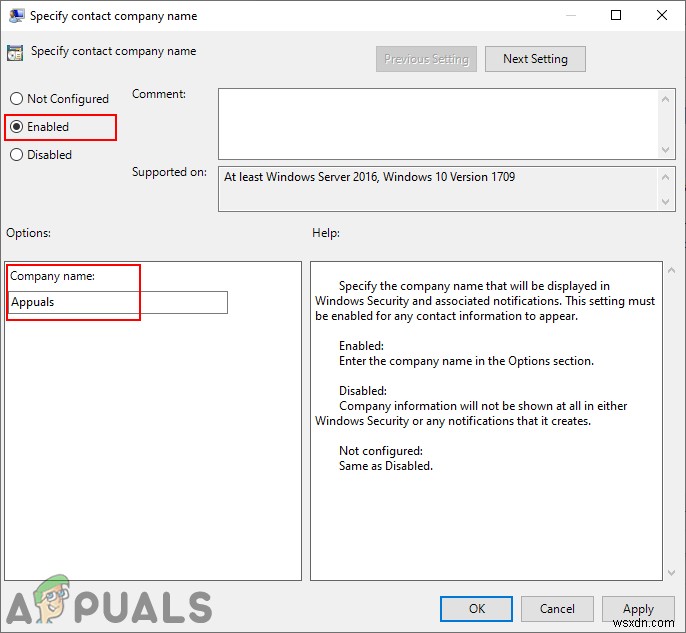The width and height of the screenshot is (686, 633).
Task: Close the Specify contact company name window
Action: click(x=662, y=15)
